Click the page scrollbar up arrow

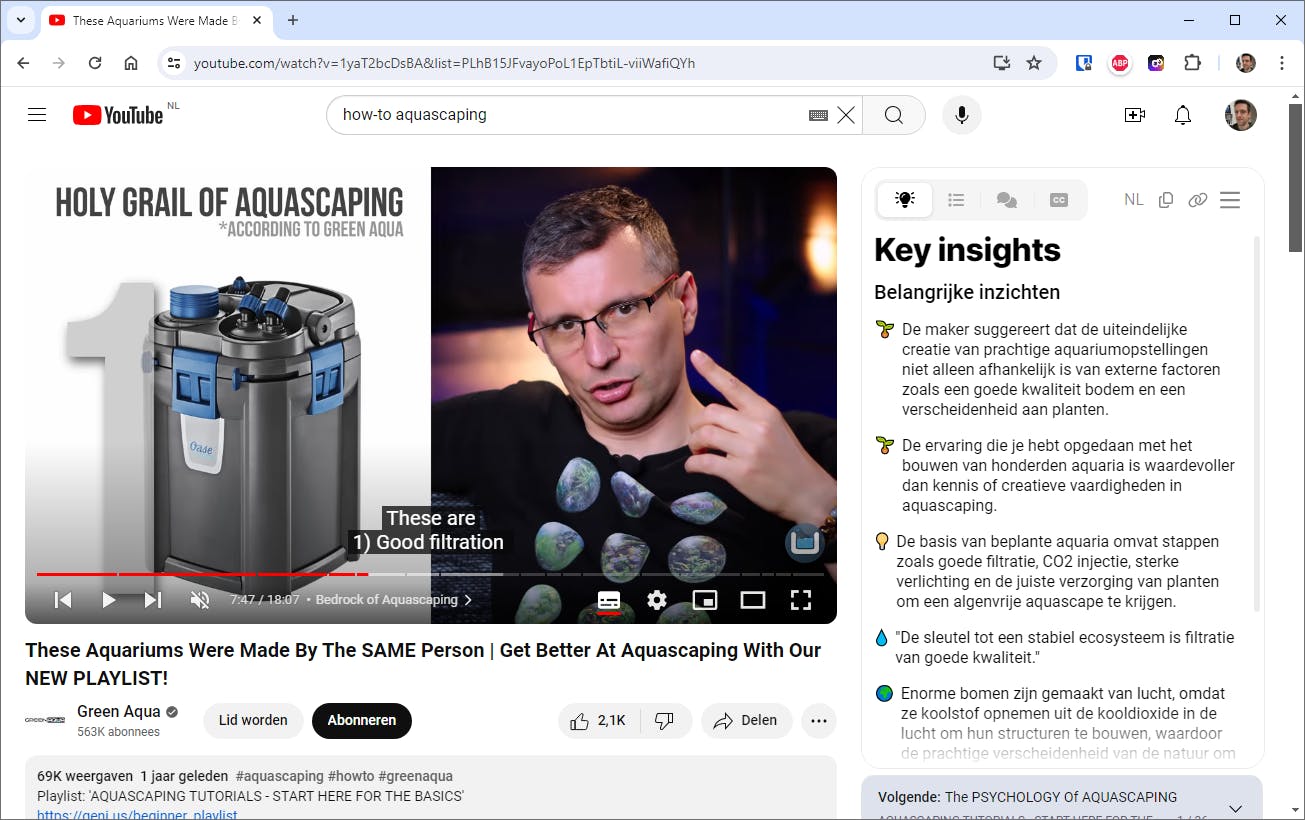[x=1296, y=95]
